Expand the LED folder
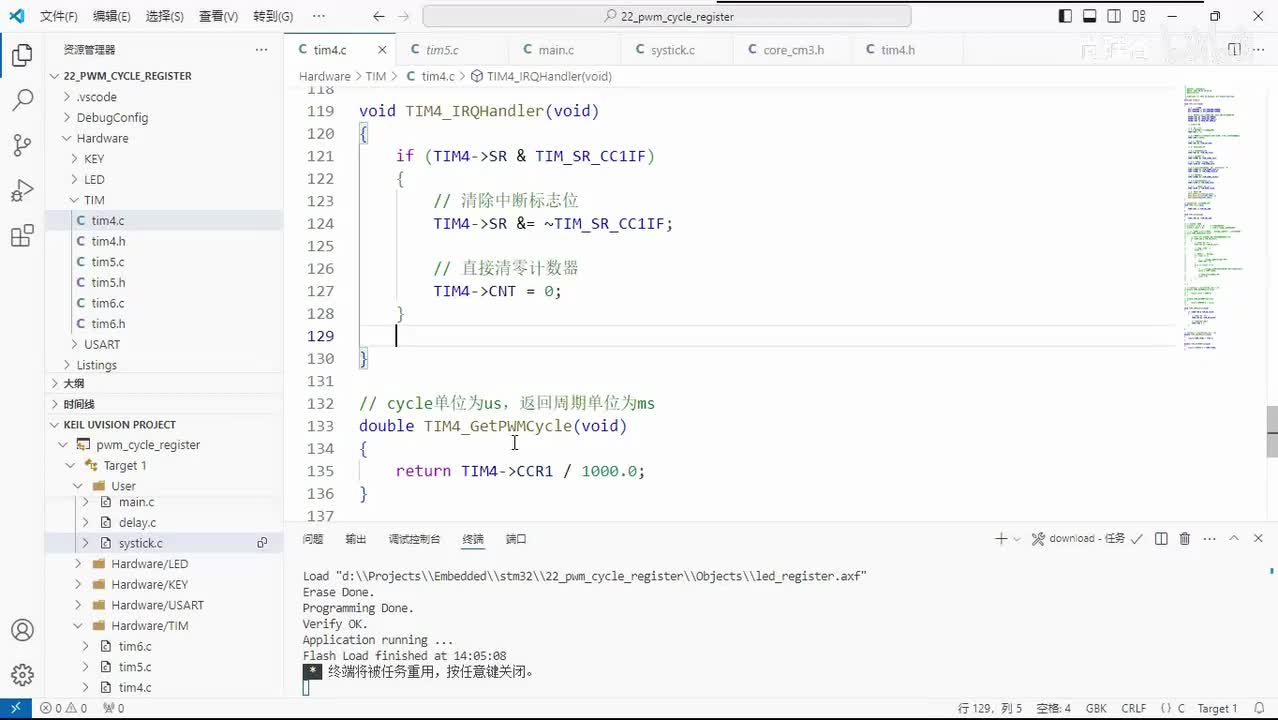The width and height of the screenshot is (1278, 720). (164, 179)
